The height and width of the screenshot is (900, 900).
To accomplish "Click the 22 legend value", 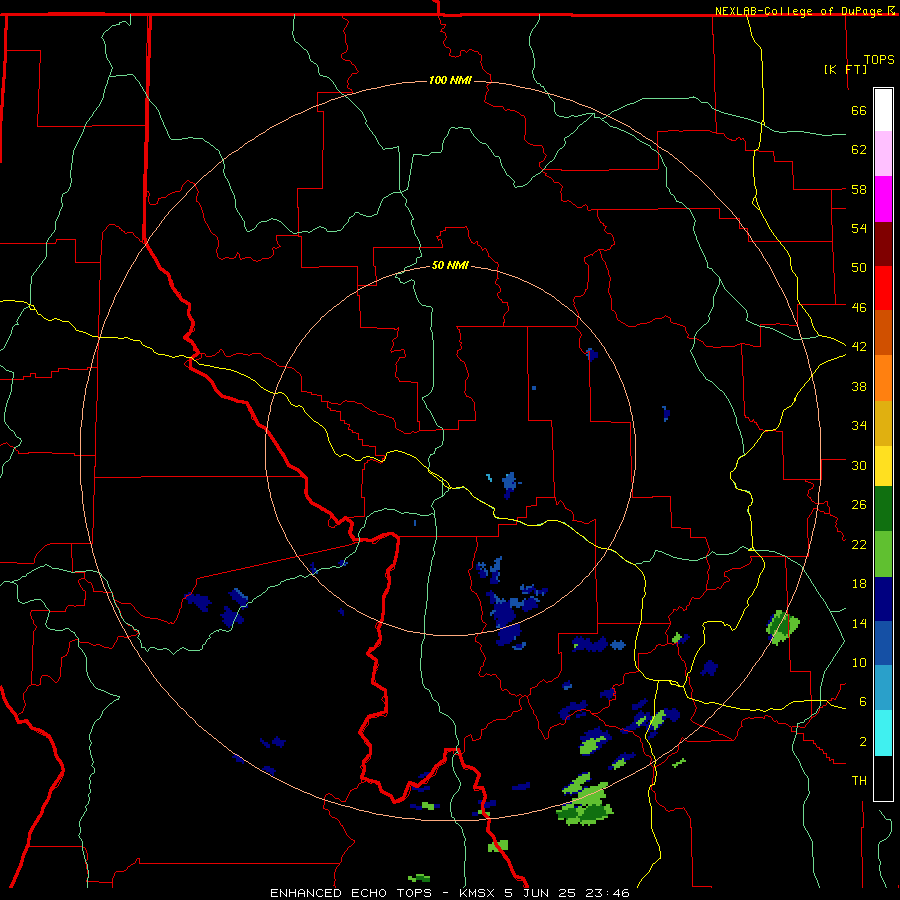I will pyautogui.click(x=859, y=544).
